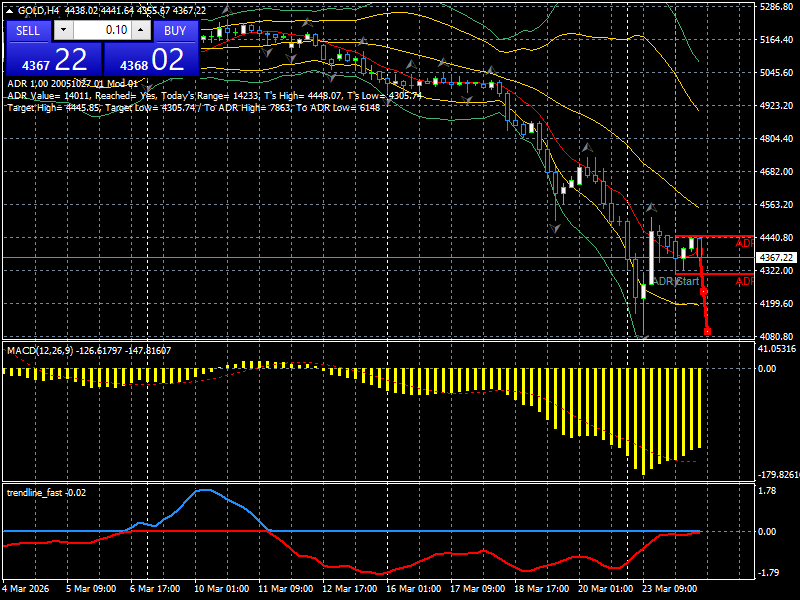The image size is (800, 600).
Task: Click the 0.10 volume input field
Action: [103, 31]
